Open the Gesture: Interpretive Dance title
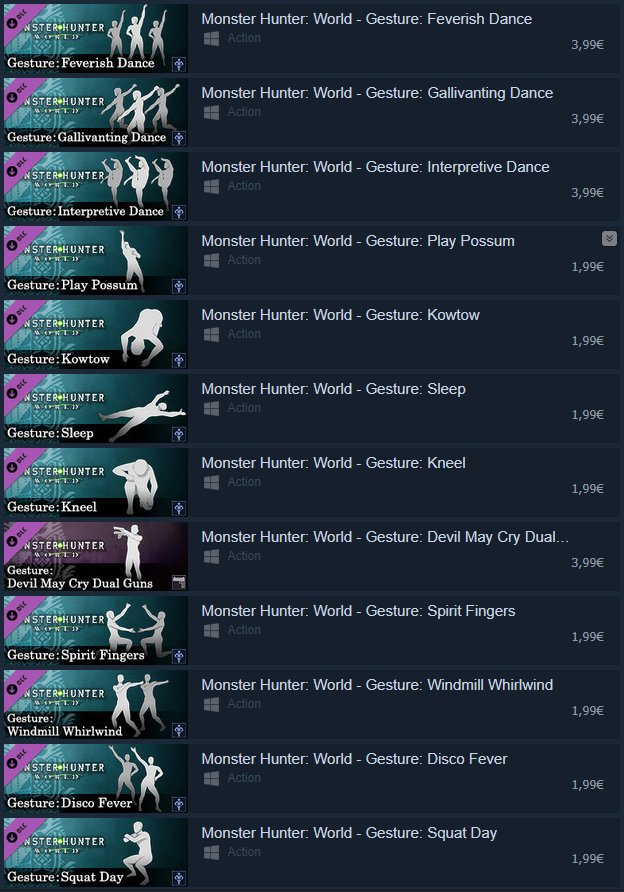624x892 pixels. click(375, 167)
